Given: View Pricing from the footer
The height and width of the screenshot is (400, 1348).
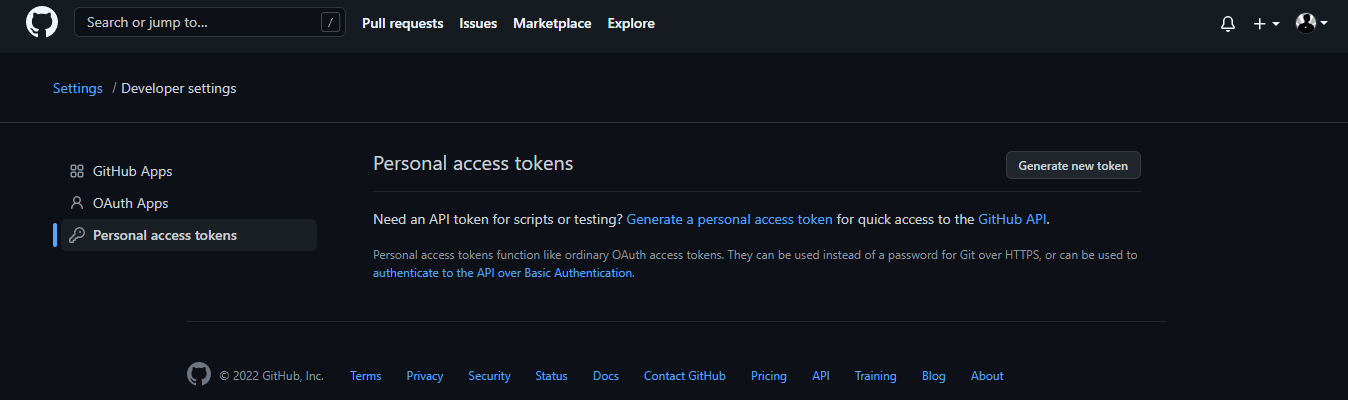Looking at the screenshot, I should click(x=769, y=376).
